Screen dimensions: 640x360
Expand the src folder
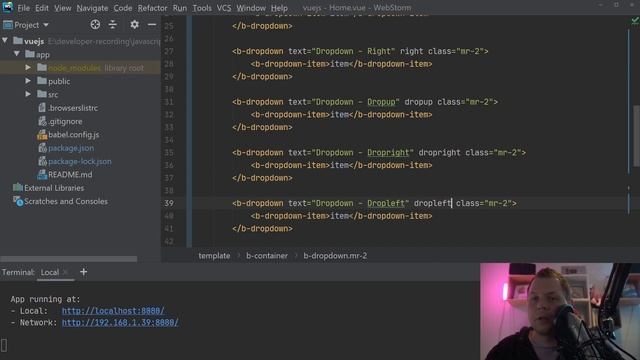[x=28, y=94]
